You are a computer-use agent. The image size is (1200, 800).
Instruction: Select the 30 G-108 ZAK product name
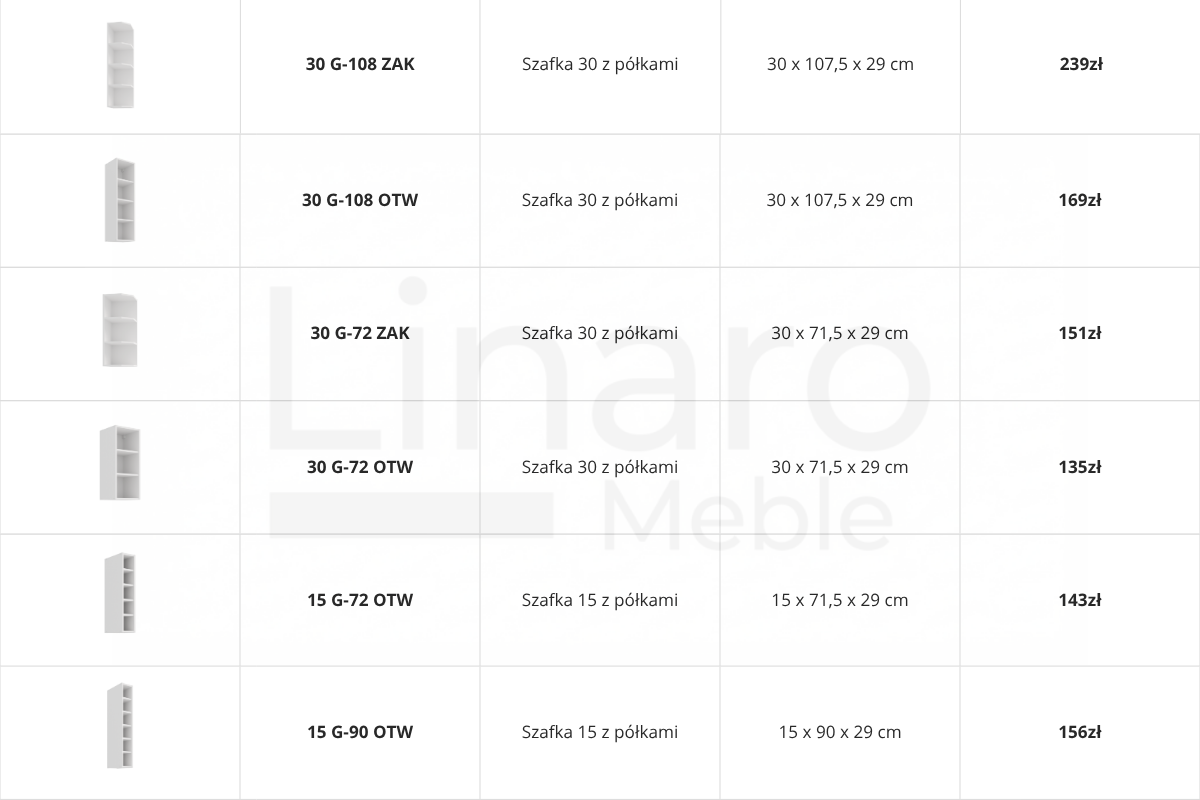tap(360, 64)
